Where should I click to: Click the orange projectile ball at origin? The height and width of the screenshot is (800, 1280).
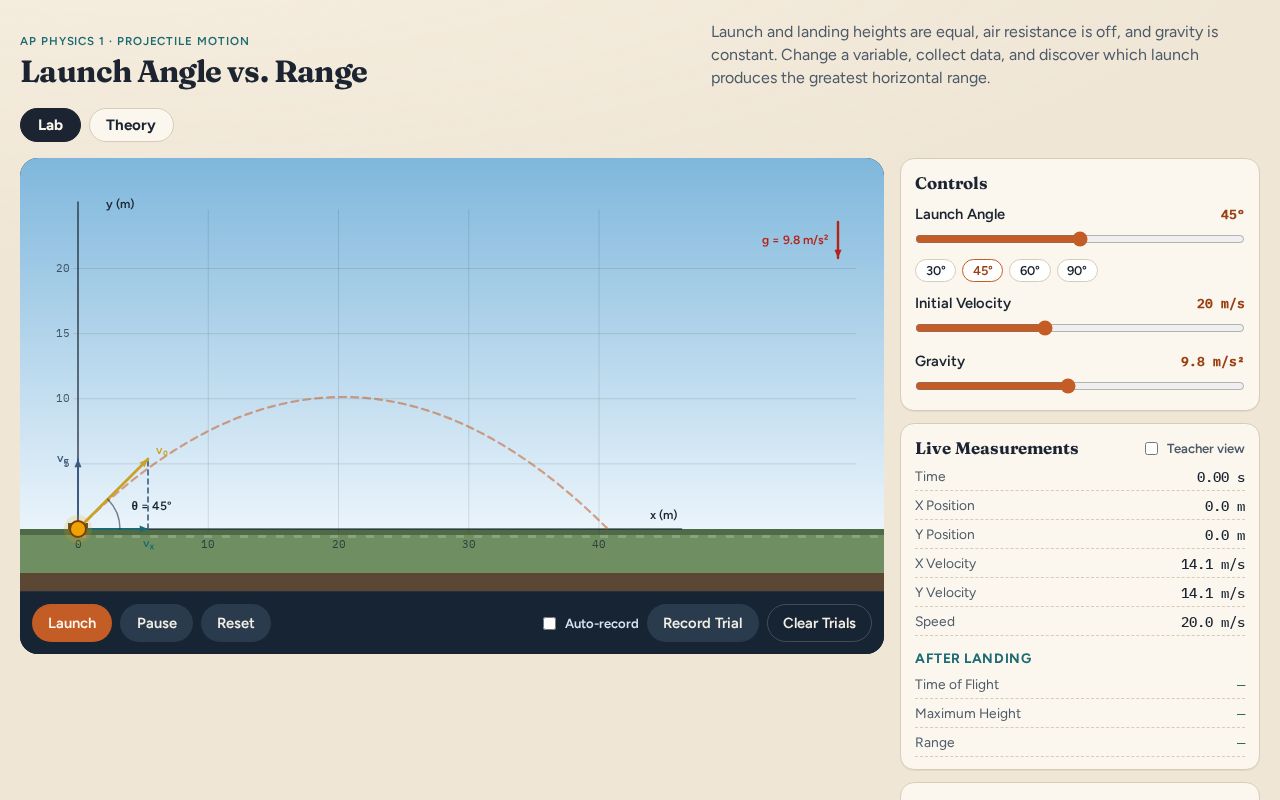pos(78,529)
